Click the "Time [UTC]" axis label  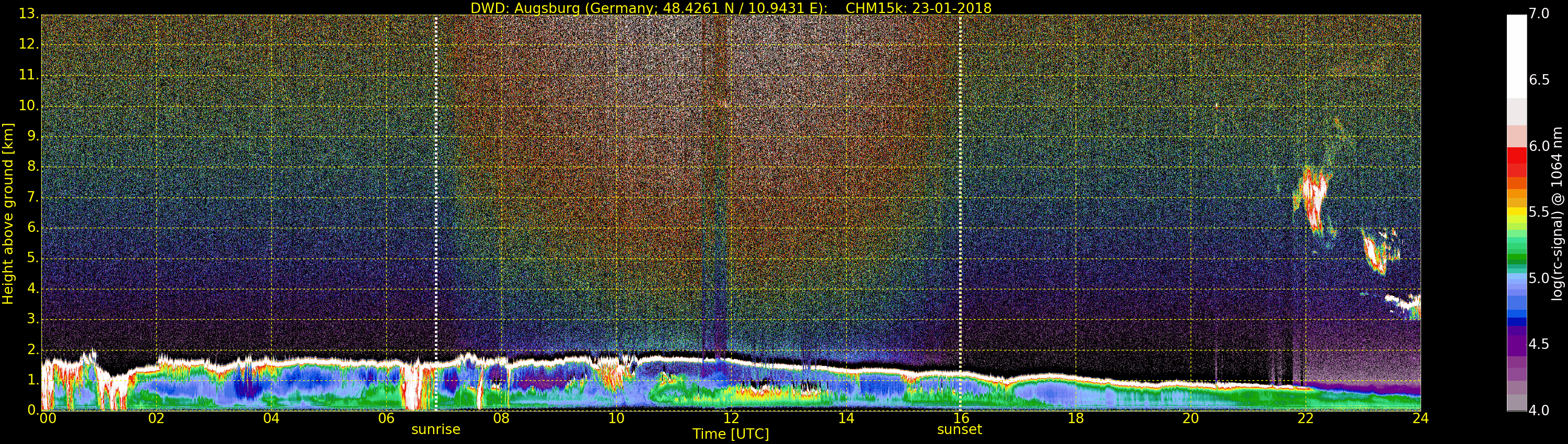coord(731,434)
